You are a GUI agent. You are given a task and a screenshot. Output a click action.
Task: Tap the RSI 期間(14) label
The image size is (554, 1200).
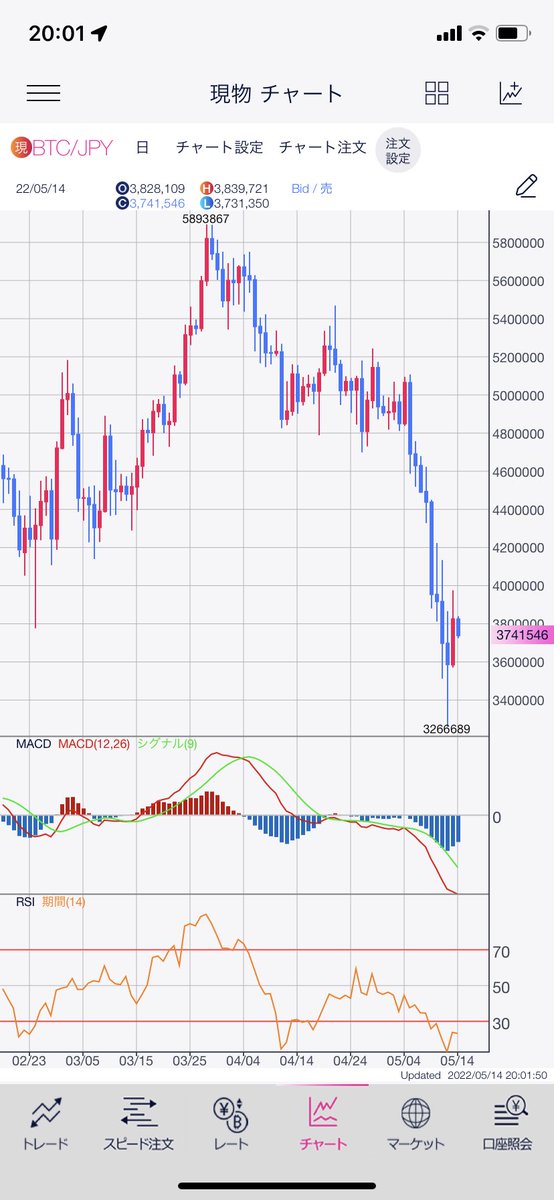click(50, 902)
